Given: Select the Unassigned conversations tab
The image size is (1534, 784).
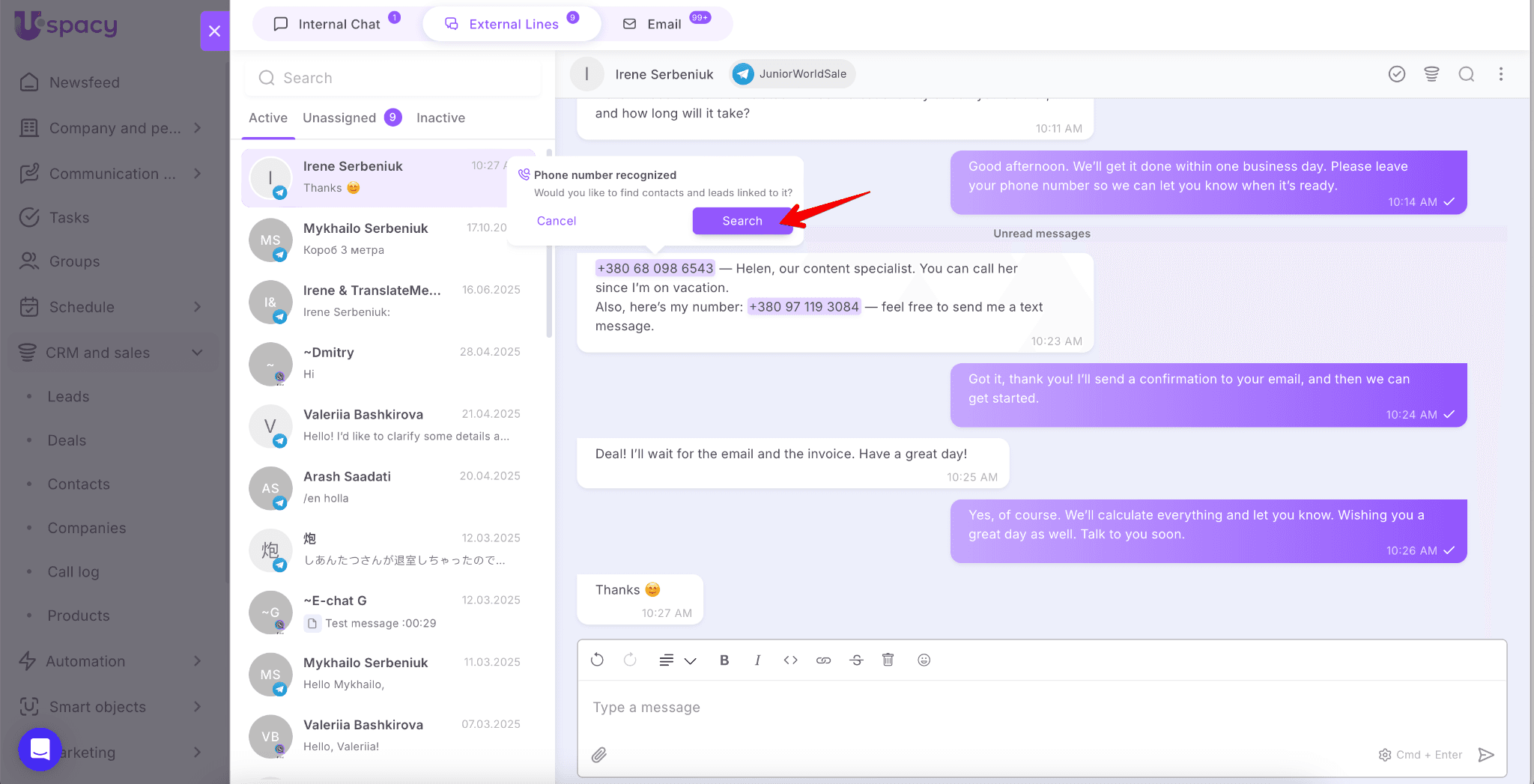Looking at the screenshot, I should (339, 118).
